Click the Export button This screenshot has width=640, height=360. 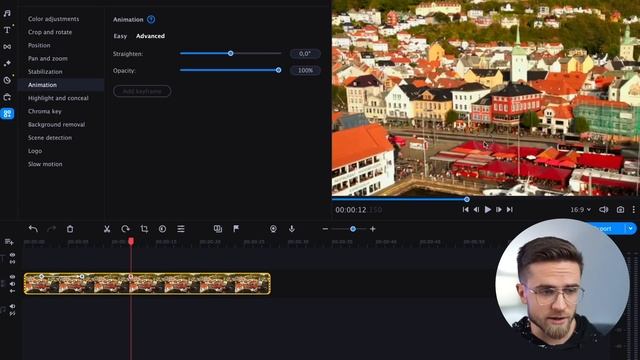click(x=604, y=229)
